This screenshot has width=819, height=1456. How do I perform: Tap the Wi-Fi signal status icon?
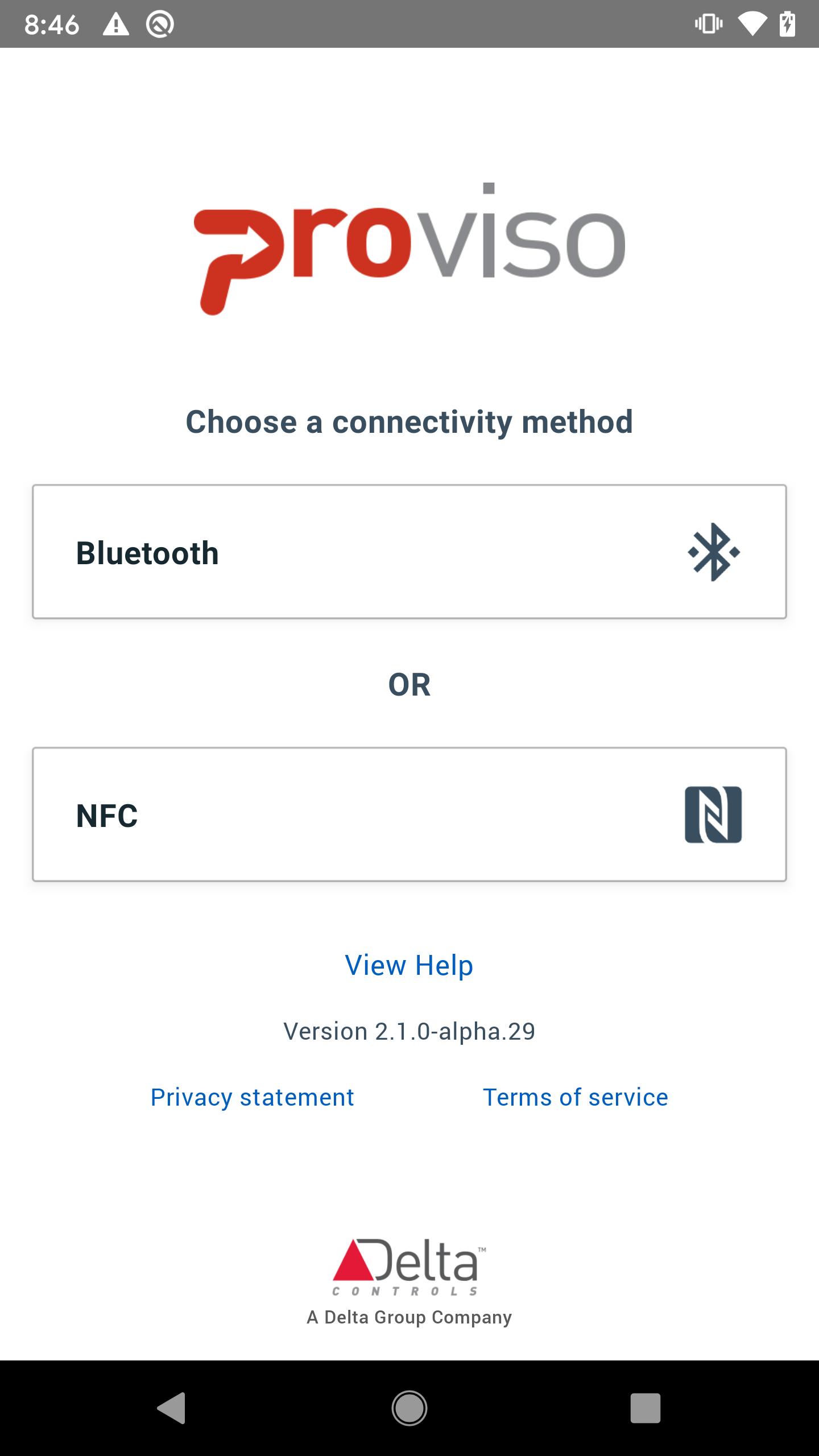752,24
